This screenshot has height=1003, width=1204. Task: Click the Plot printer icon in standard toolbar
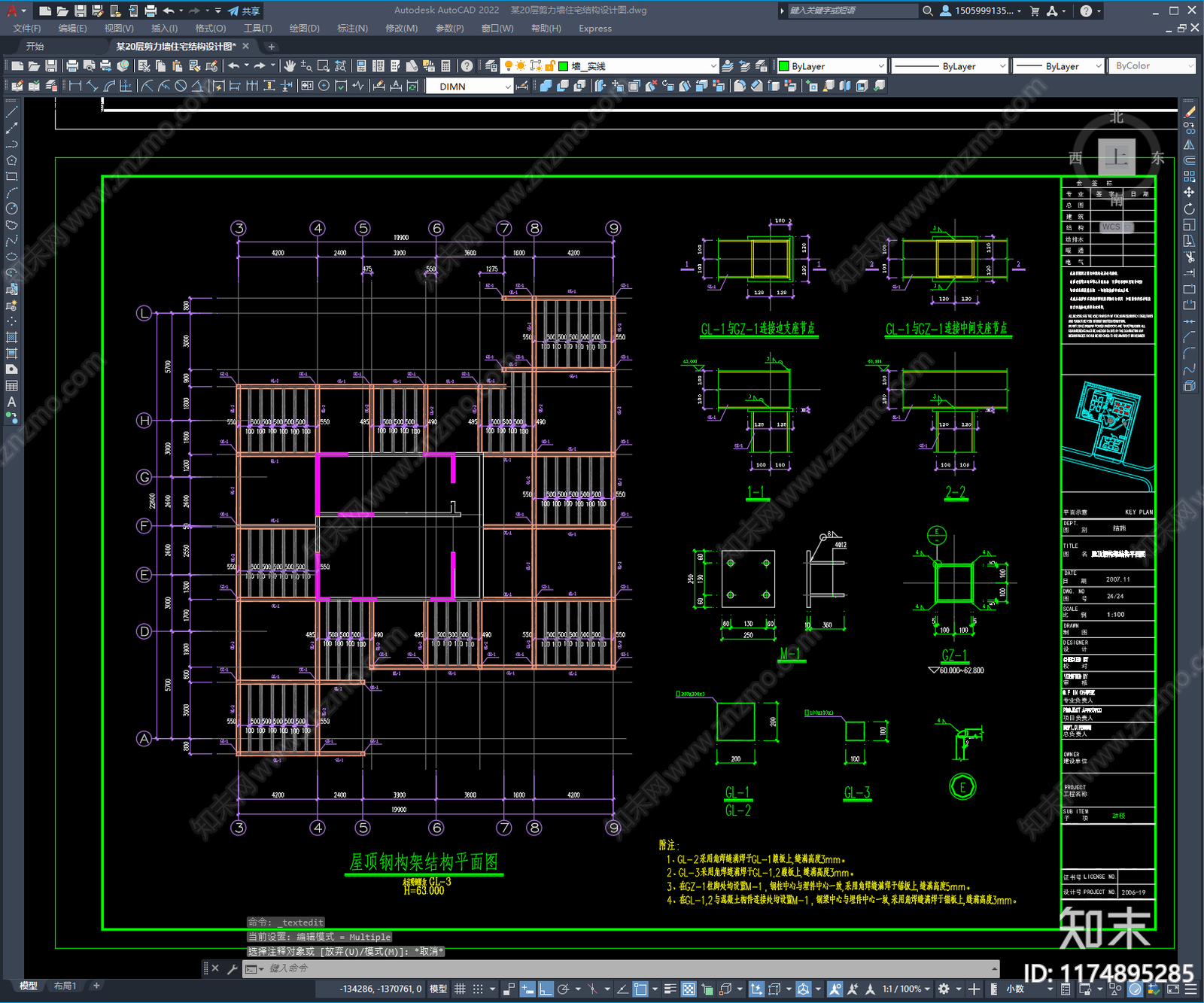coord(72,66)
